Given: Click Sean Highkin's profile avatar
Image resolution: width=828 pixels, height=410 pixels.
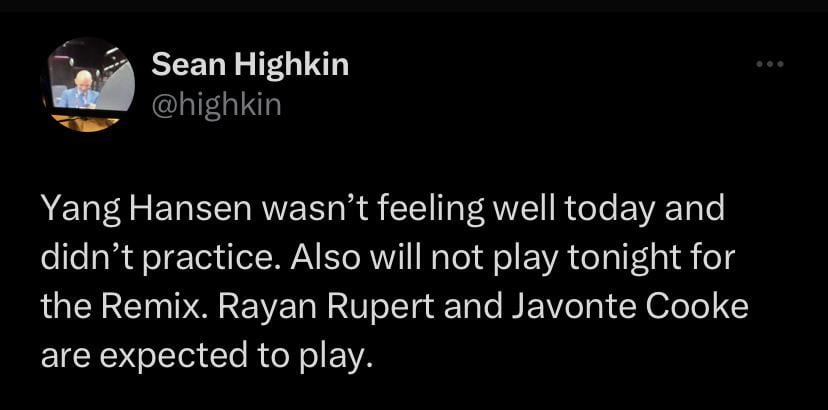Looking at the screenshot, I should pyautogui.click(x=87, y=85).
